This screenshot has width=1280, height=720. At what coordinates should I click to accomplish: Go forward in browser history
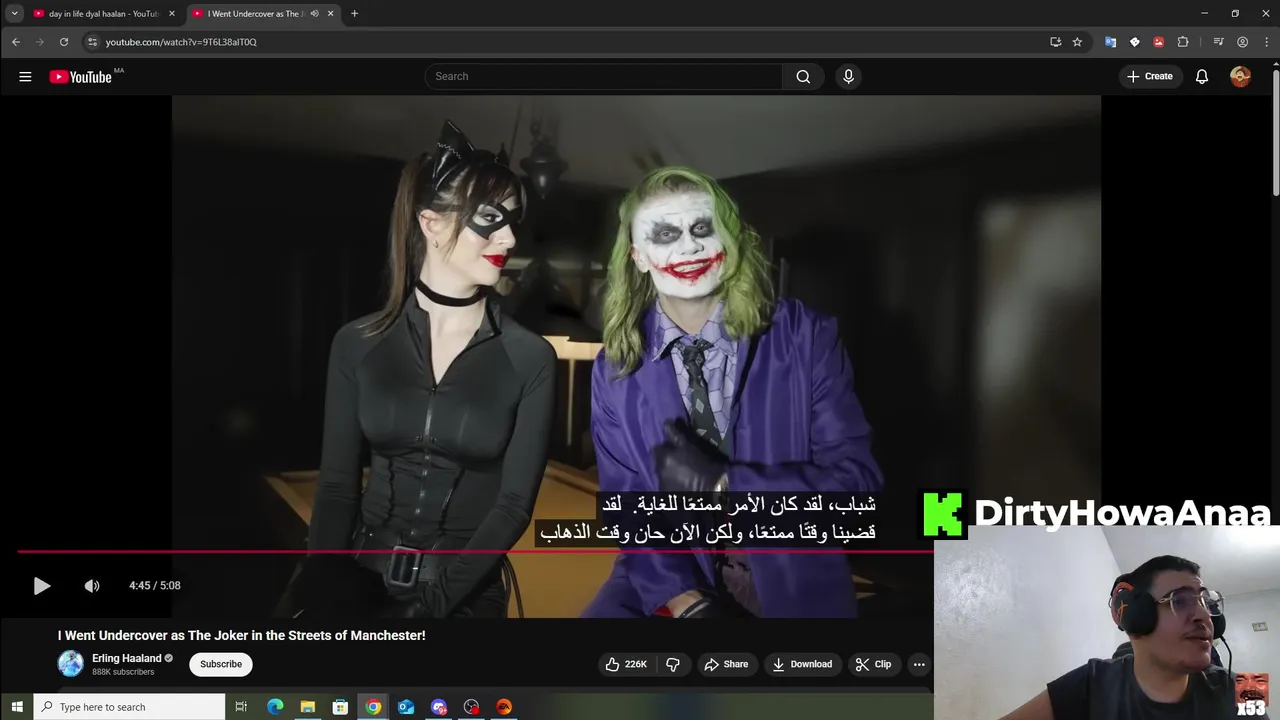(x=40, y=42)
